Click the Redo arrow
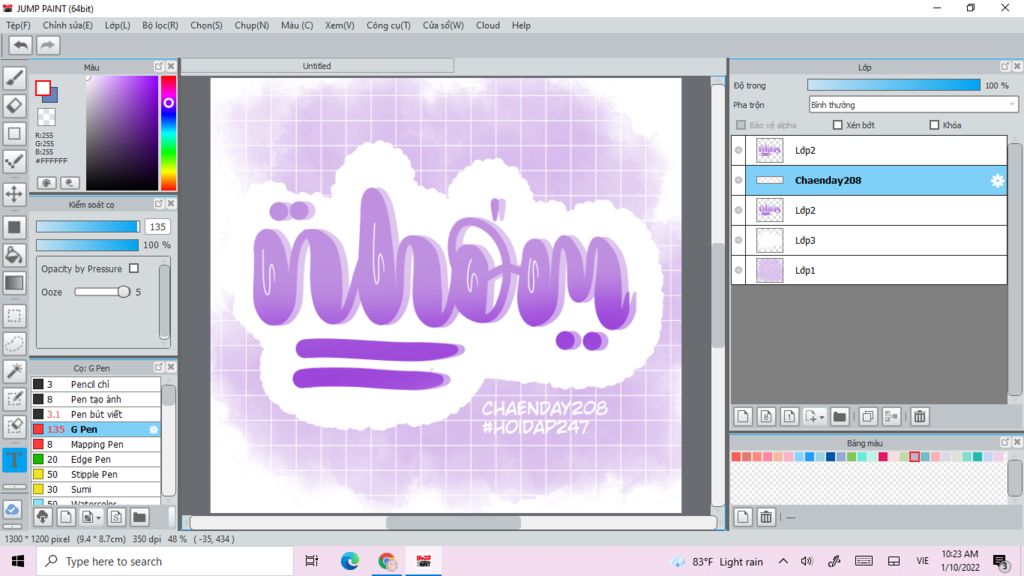Image resolution: width=1024 pixels, height=576 pixels. [x=47, y=45]
